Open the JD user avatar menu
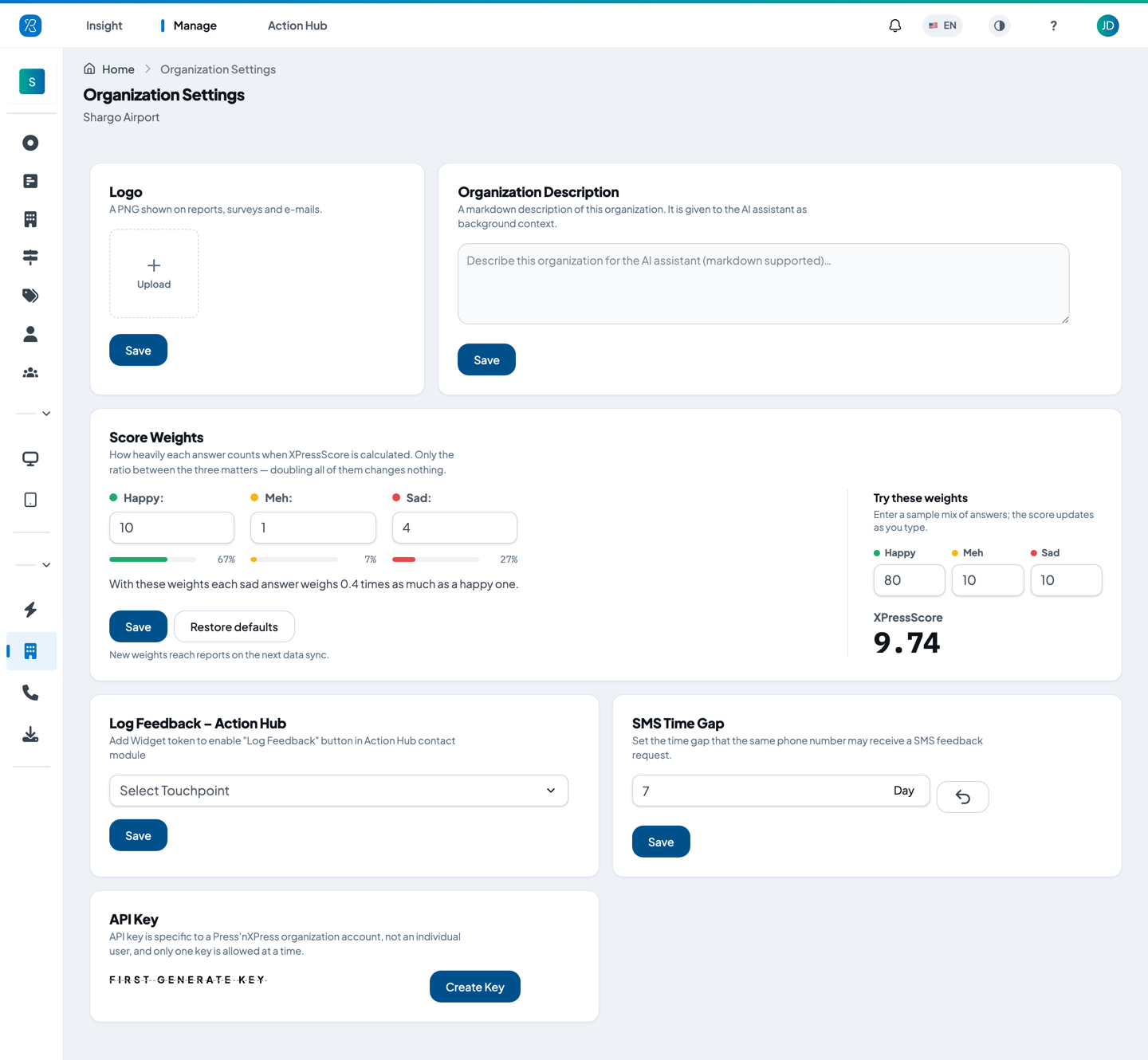The height and width of the screenshot is (1060, 1148). point(1107,26)
